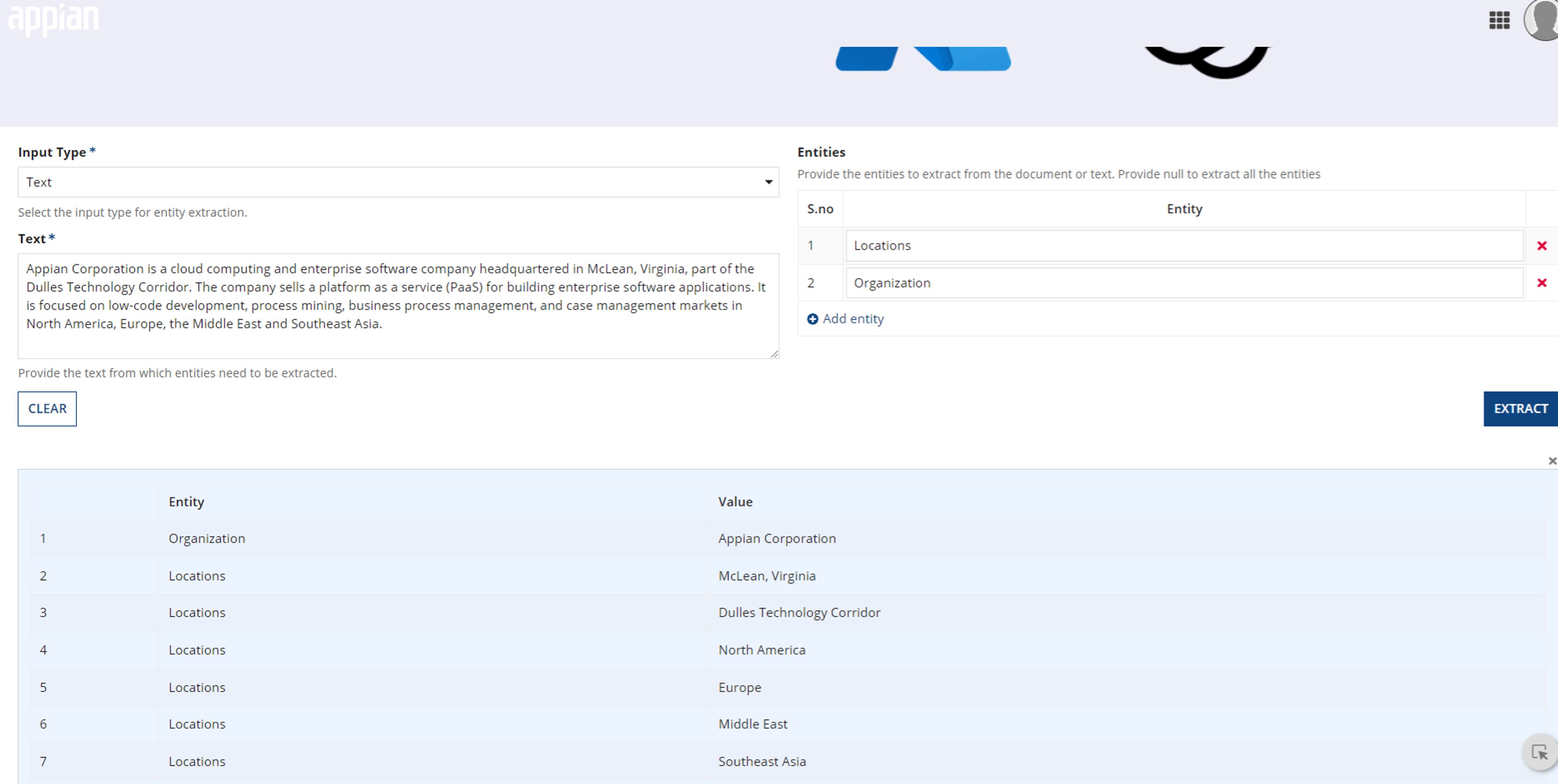Click the Entities section heading
The width and height of the screenshot is (1558, 784).
pyautogui.click(x=821, y=153)
